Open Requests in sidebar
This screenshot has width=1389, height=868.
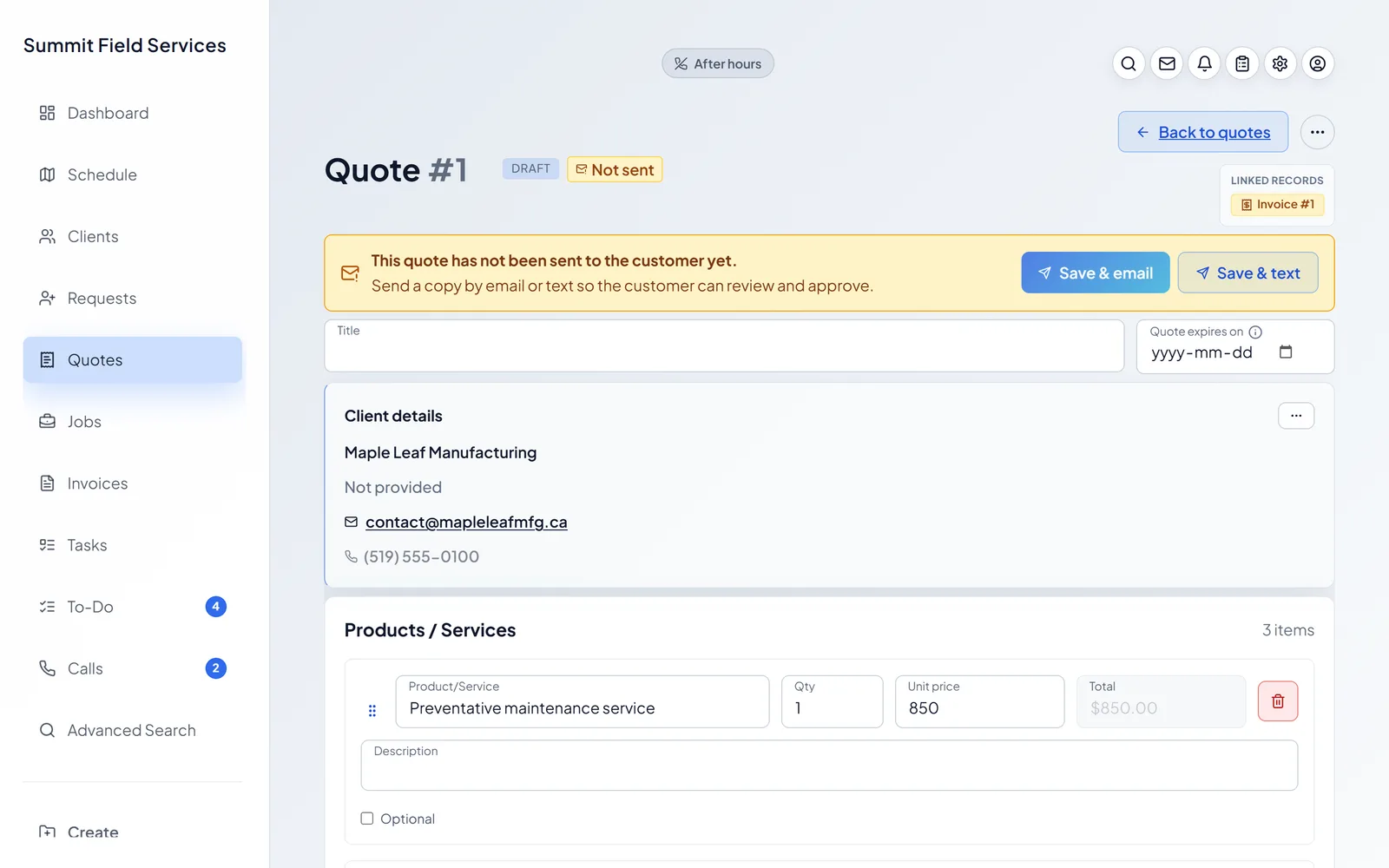132,298
